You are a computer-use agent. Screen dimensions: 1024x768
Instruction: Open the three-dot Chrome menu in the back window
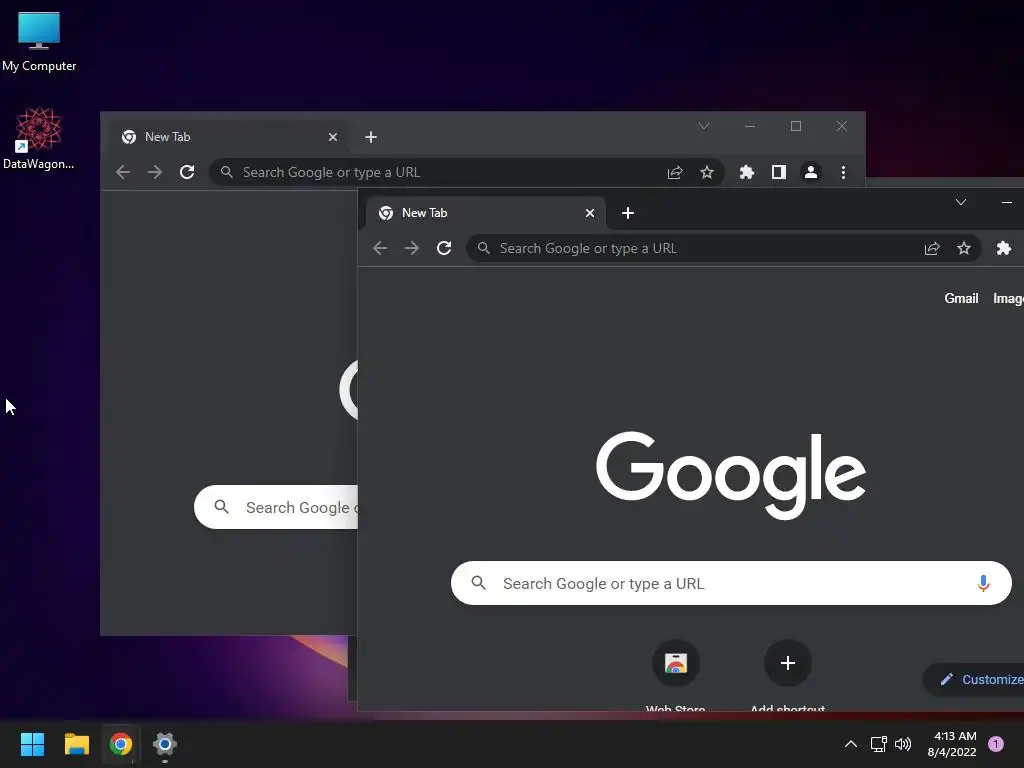[843, 172]
